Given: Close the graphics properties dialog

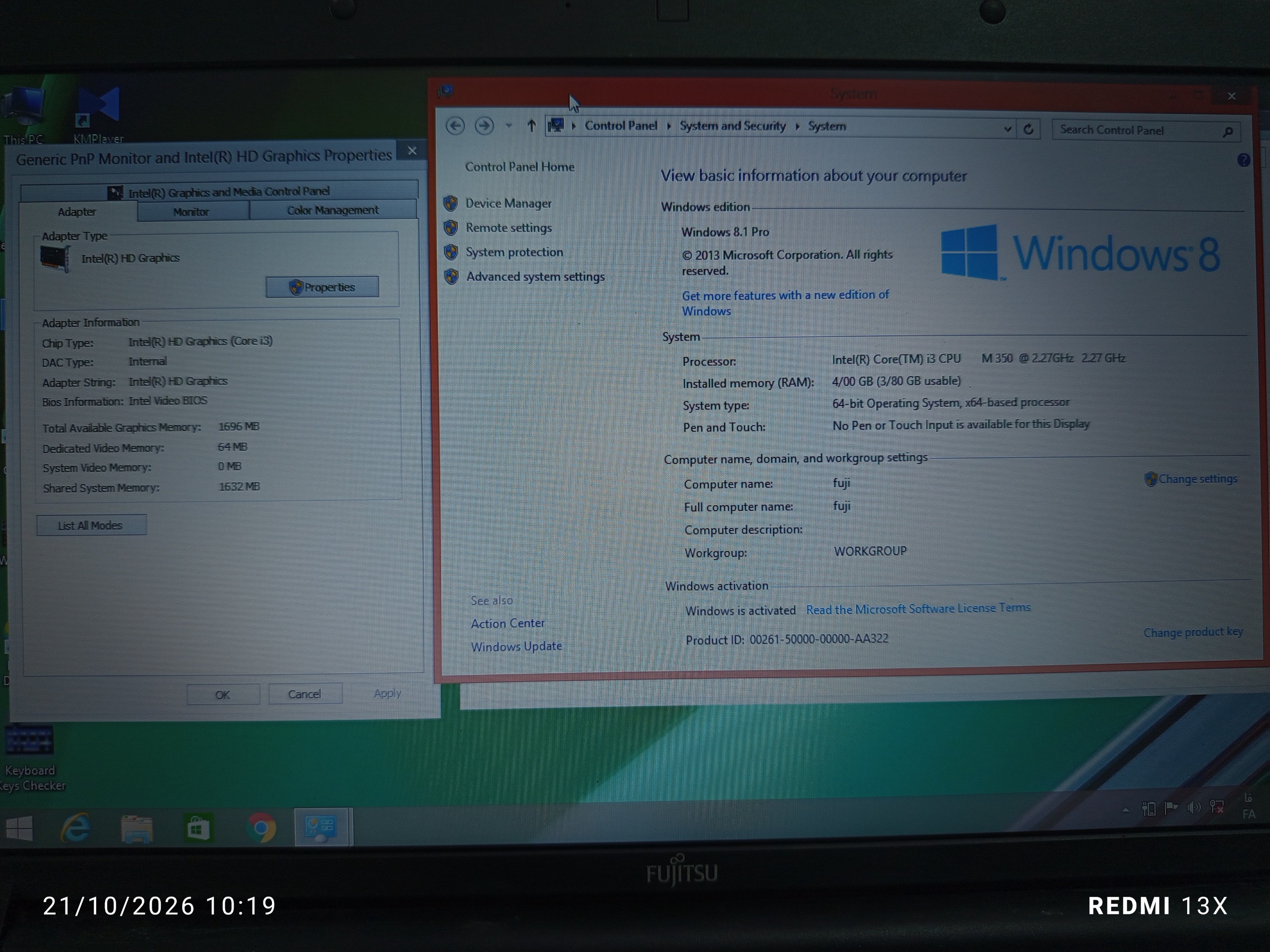Looking at the screenshot, I should (x=412, y=150).
